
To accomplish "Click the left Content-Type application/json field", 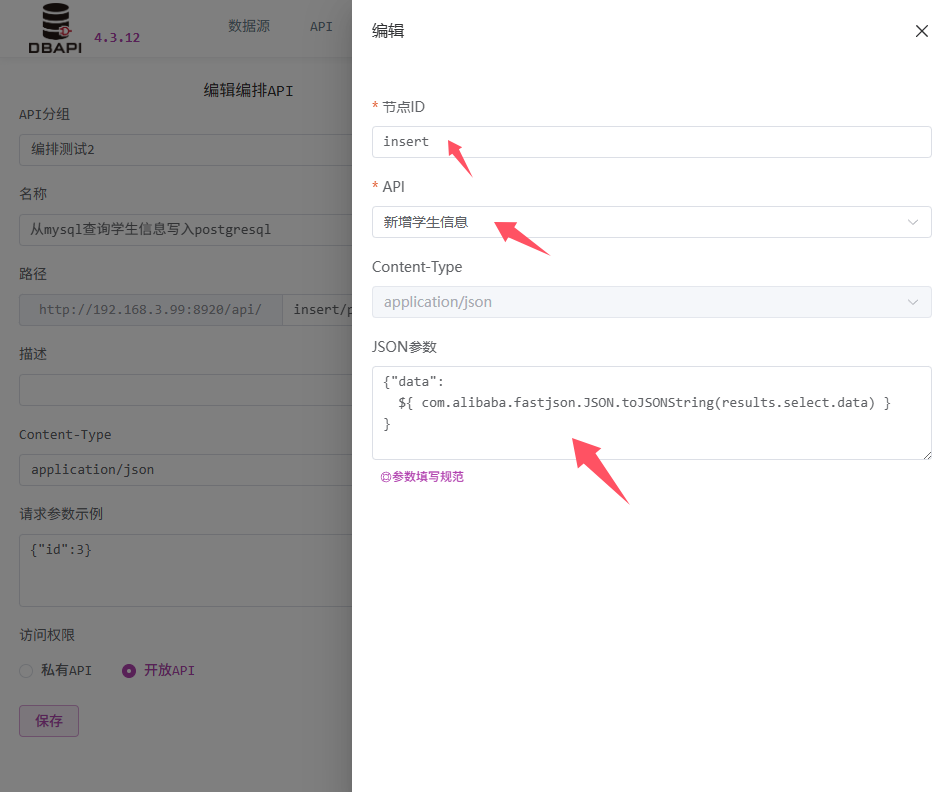I will tap(185, 470).
